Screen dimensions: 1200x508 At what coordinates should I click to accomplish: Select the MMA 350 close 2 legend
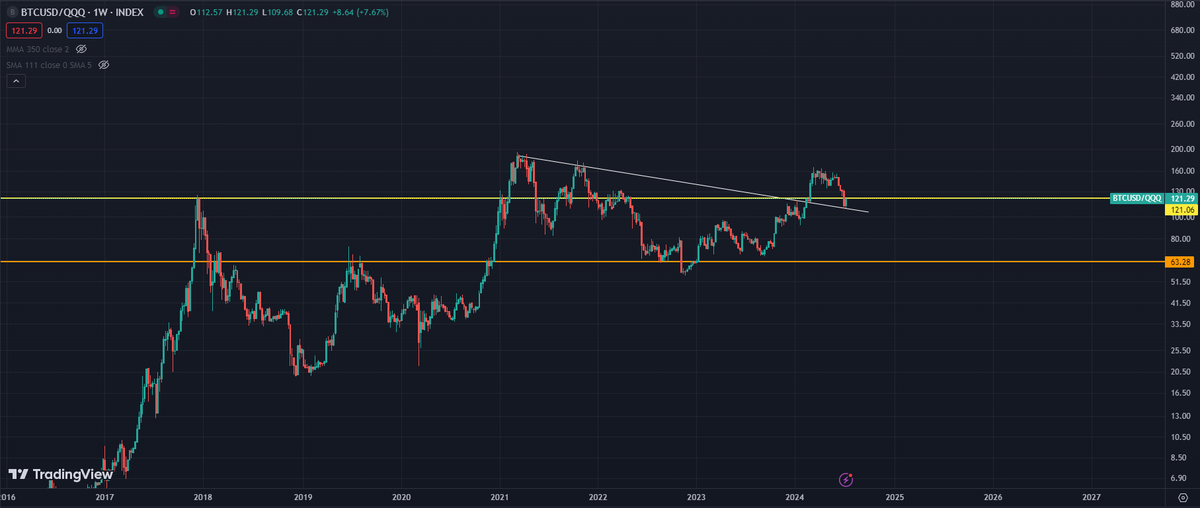39,48
